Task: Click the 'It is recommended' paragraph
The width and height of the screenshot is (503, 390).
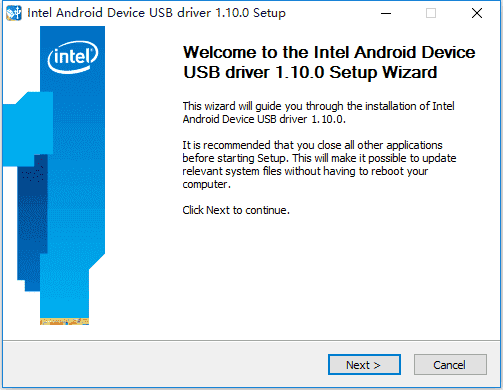Action: tap(319, 165)
